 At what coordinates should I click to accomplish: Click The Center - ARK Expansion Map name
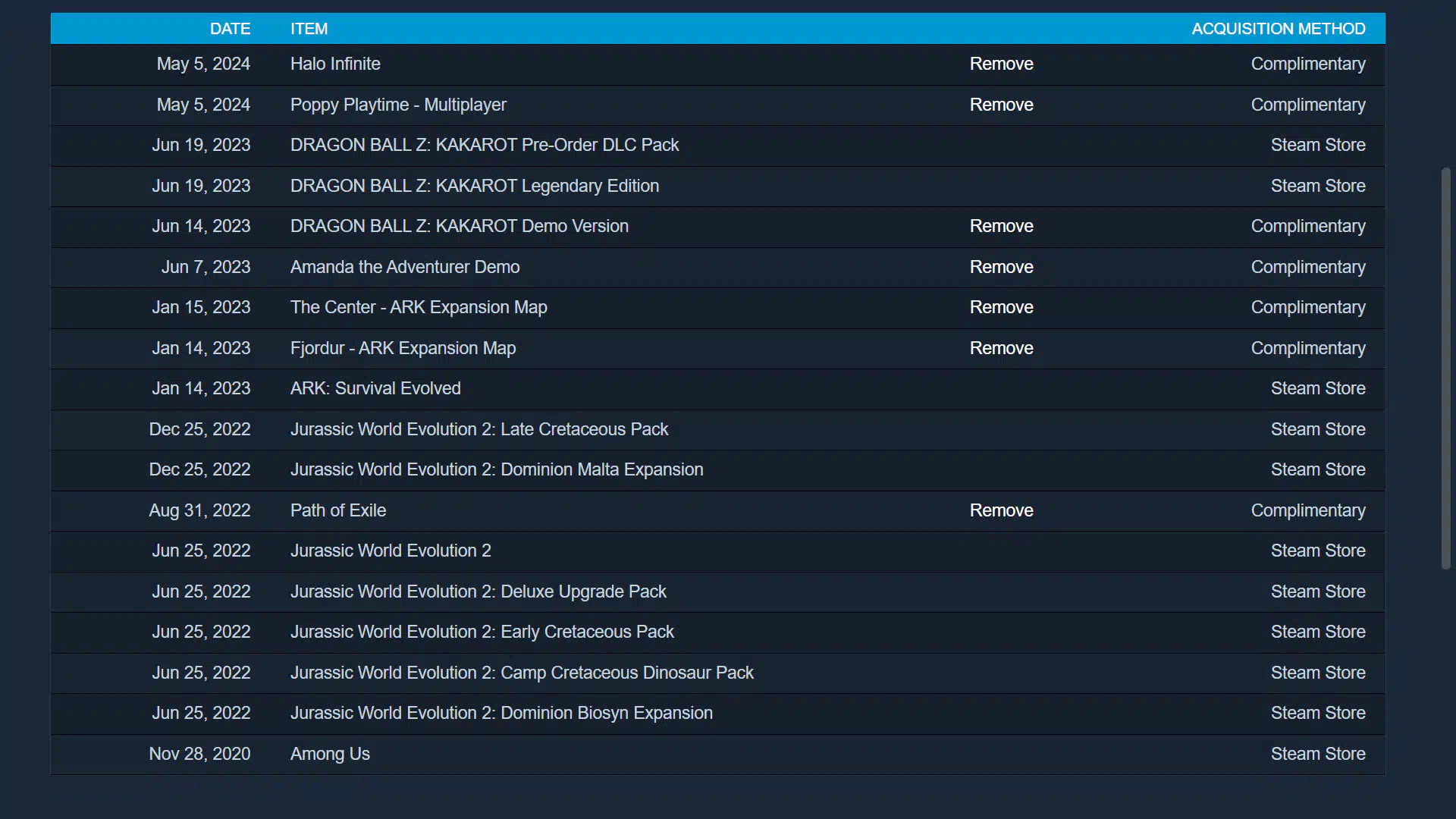[x=419, y=307]
